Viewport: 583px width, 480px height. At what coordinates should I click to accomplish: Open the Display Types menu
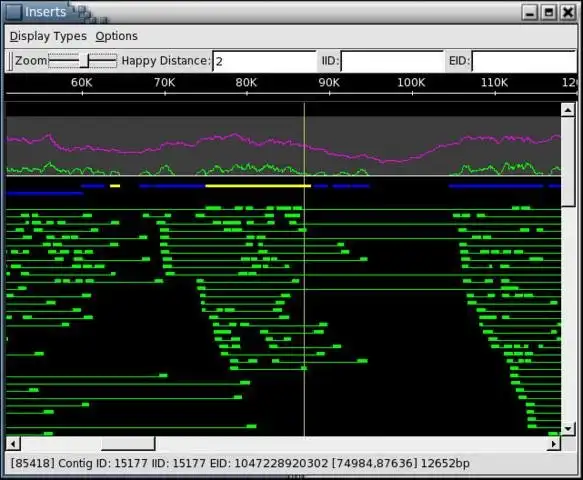pyautogui.click(x=48, y=36)
